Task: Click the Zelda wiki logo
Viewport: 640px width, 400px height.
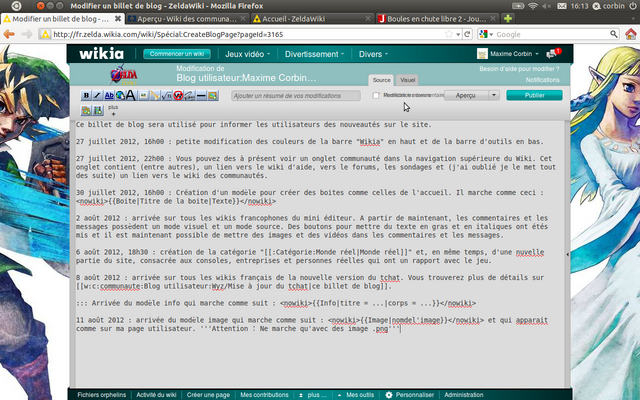Action: click(123, 75)
